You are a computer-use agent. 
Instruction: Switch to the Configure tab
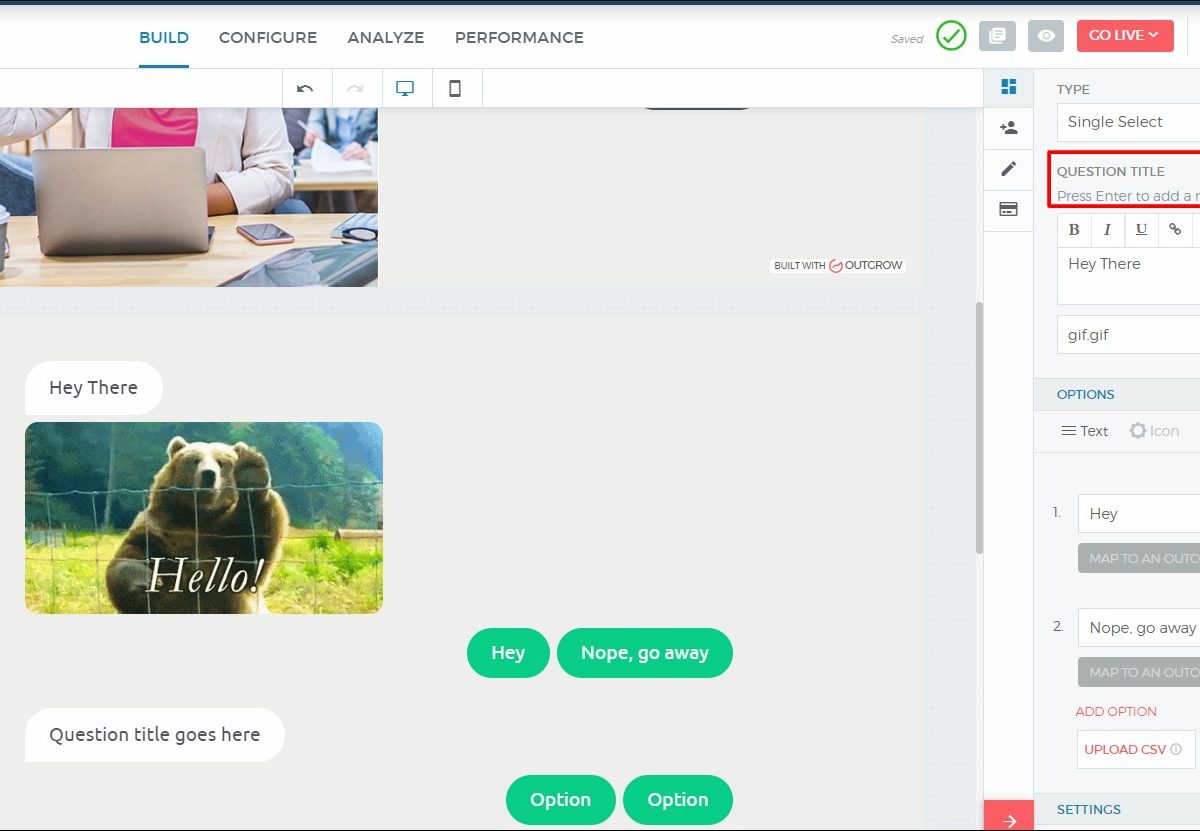pyautogui.click(x=268, y=38)
